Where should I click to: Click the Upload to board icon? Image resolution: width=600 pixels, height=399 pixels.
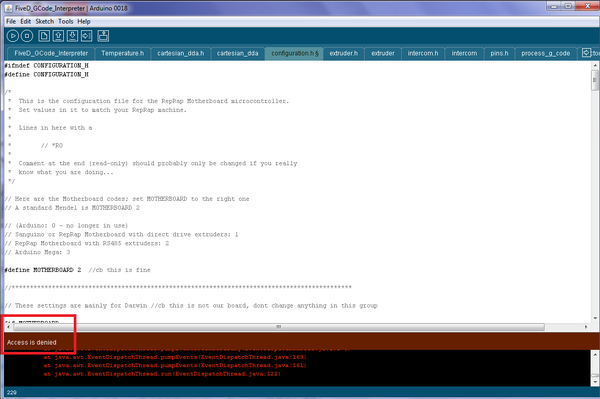(86, 36)
